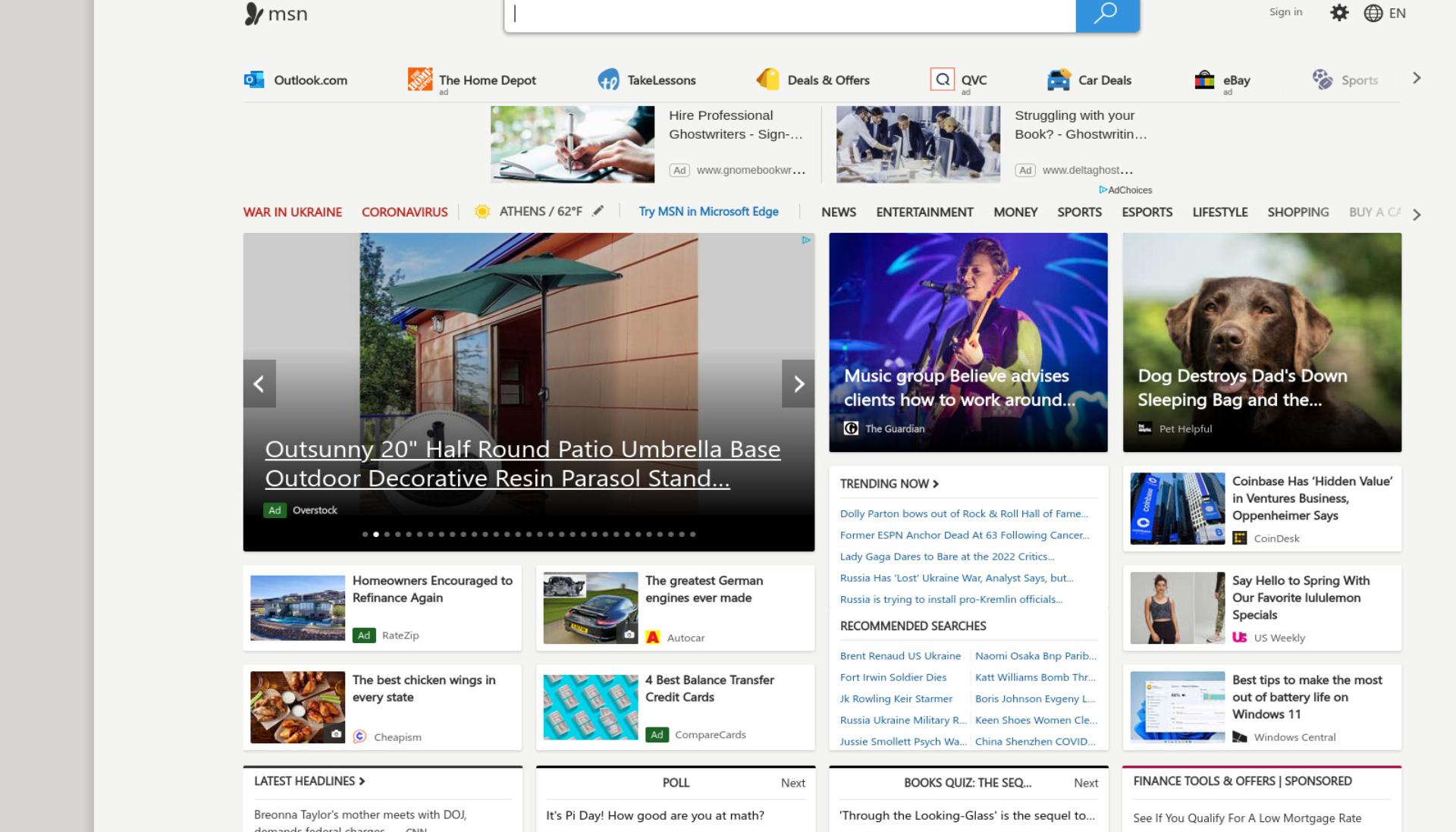Open Sports shortcut icon
The image size is (1456, 832).
tap(1323, 80)
